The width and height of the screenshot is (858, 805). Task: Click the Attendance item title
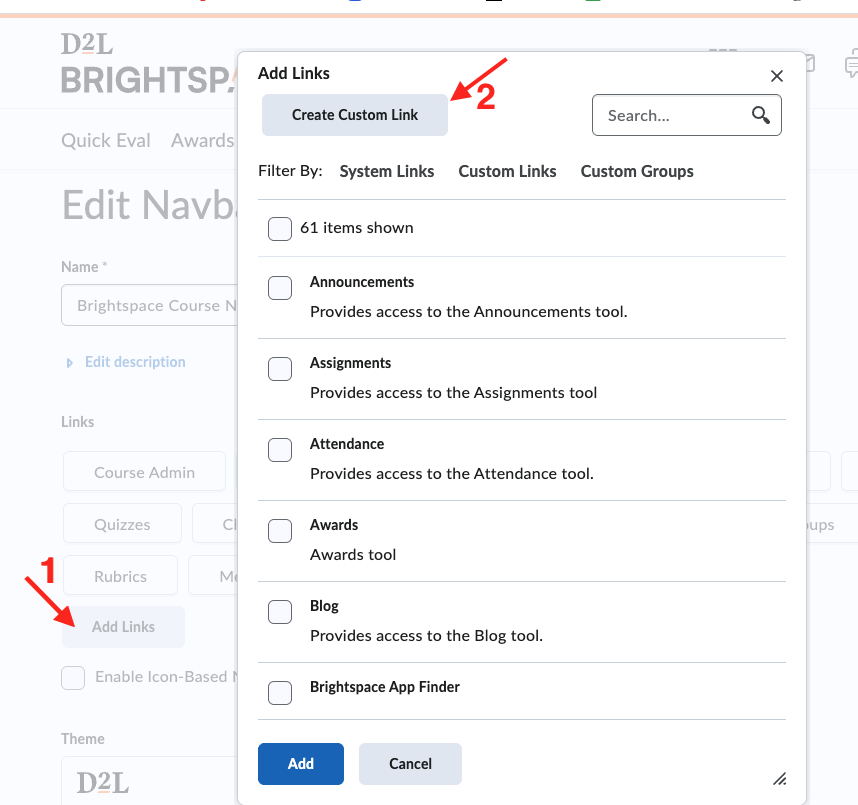click(347, 444)
